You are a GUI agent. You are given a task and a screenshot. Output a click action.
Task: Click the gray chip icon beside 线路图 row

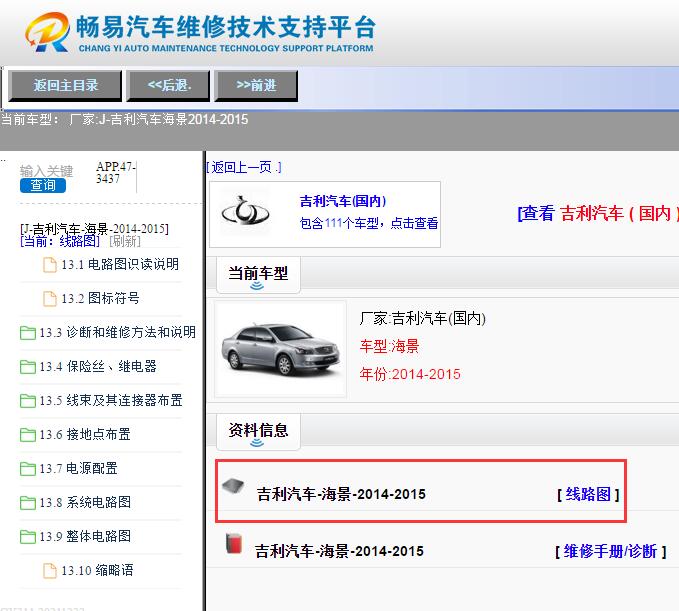click(x=233, y=486)
